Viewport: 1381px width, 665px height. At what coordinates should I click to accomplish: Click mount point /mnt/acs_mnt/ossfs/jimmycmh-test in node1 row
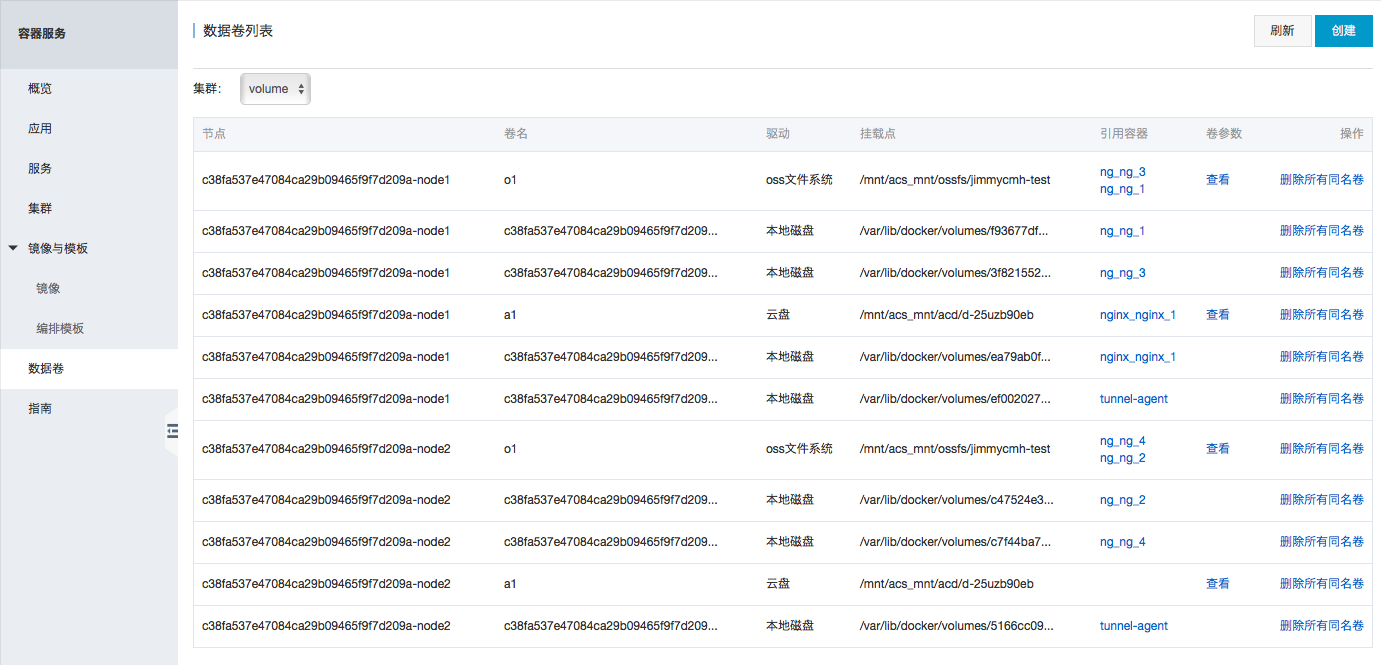coord(955,180)
